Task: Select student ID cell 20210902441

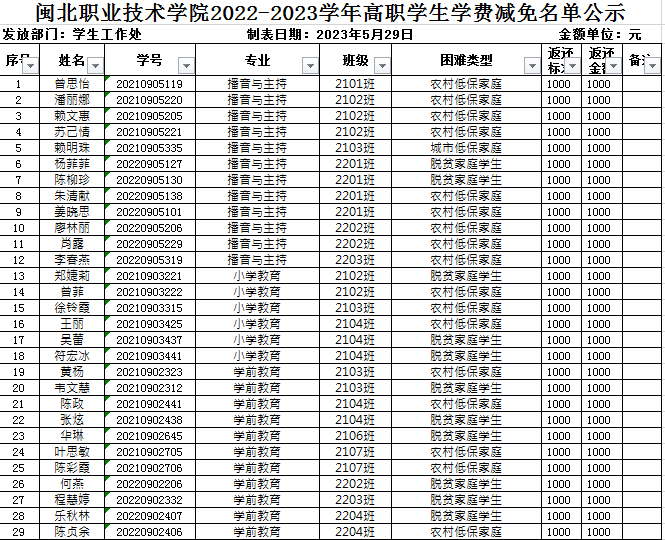Action: pos(150,403)
